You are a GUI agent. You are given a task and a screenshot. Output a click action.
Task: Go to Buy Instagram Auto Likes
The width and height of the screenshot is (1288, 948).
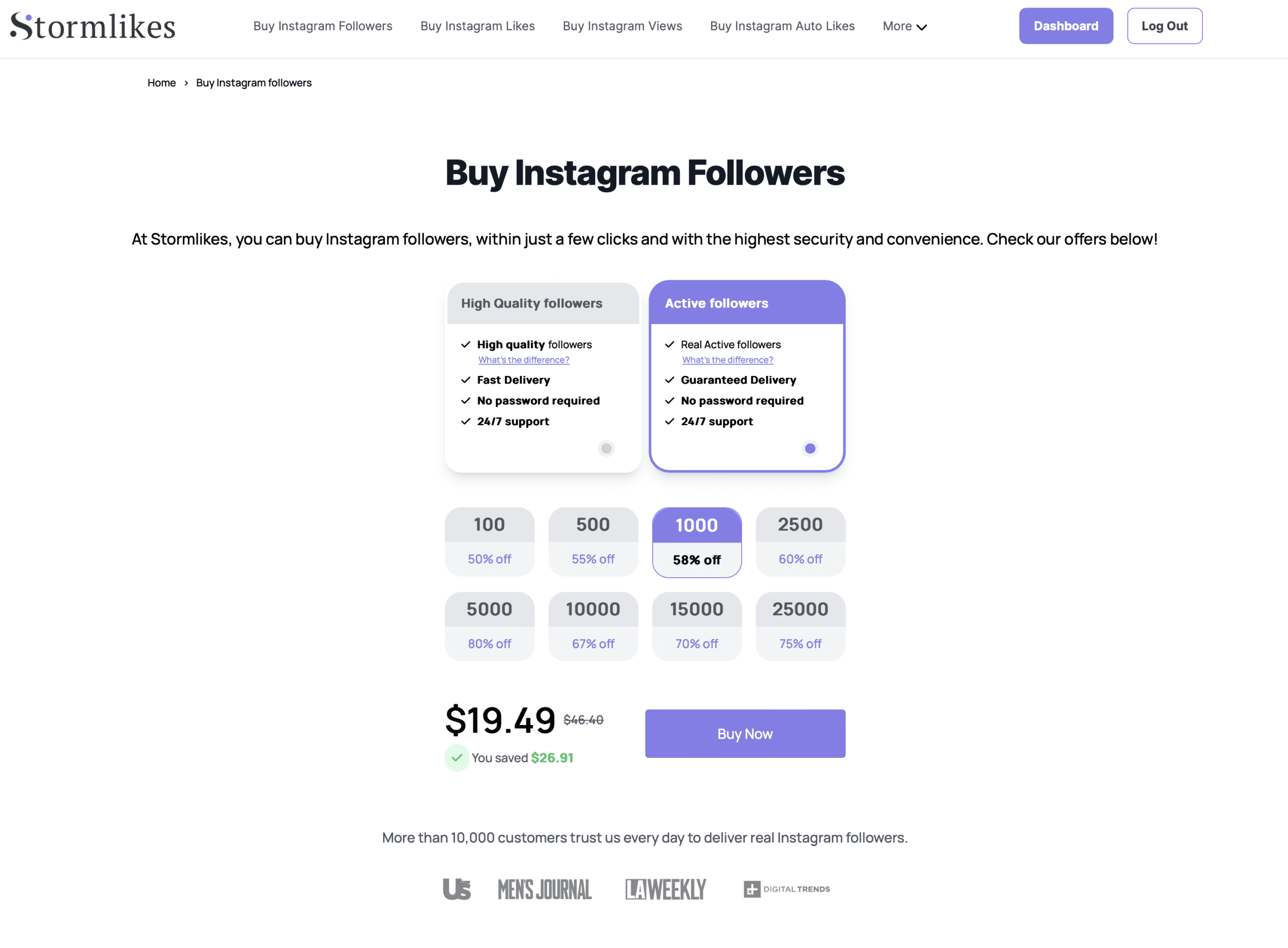(x=782, y=26)
